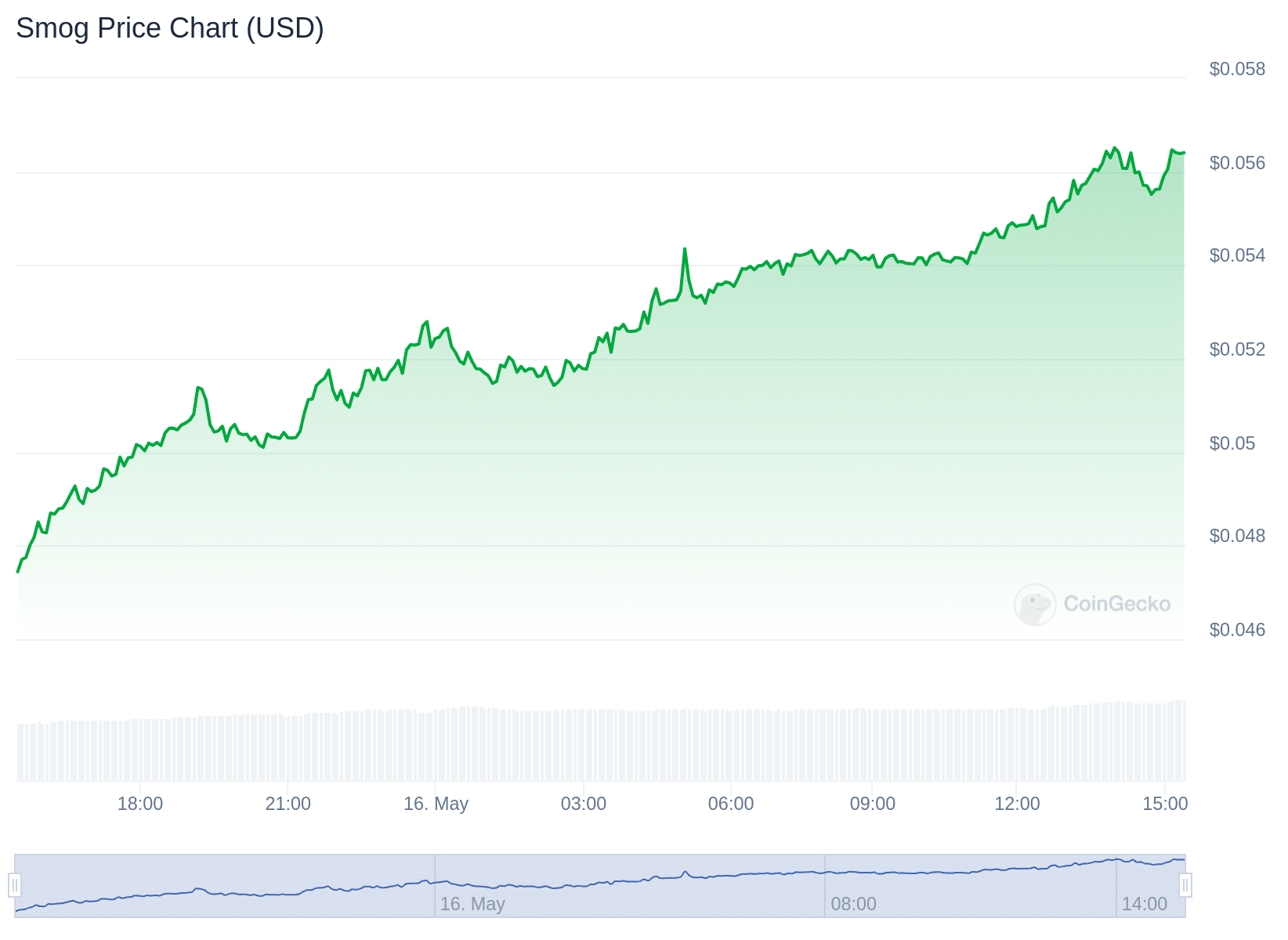The width and height of the screenshot is (1288, 940).
Task: Click the 12:00 time axis label
Action: click(1017, 804)
